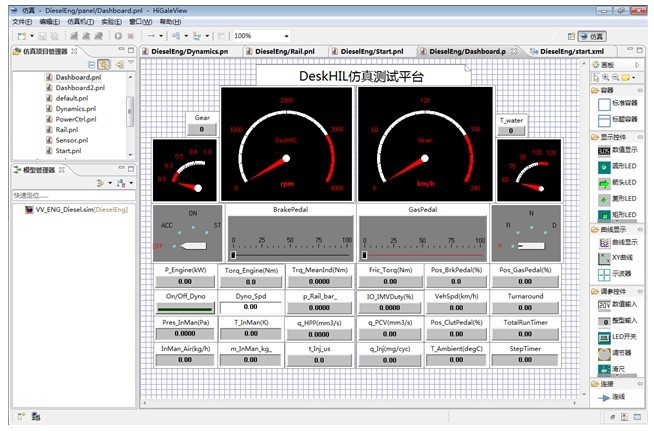
Task: Select the LED开关 switch palette item
Action: [618, 337]
